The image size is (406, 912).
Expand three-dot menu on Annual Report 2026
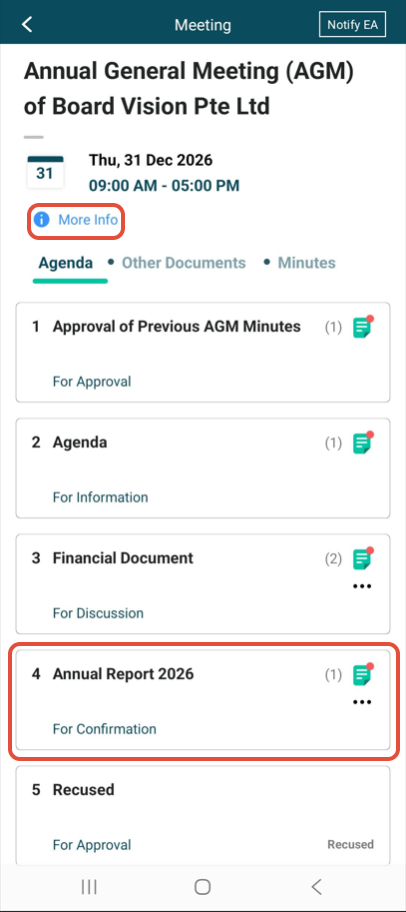tap(362, 702)
